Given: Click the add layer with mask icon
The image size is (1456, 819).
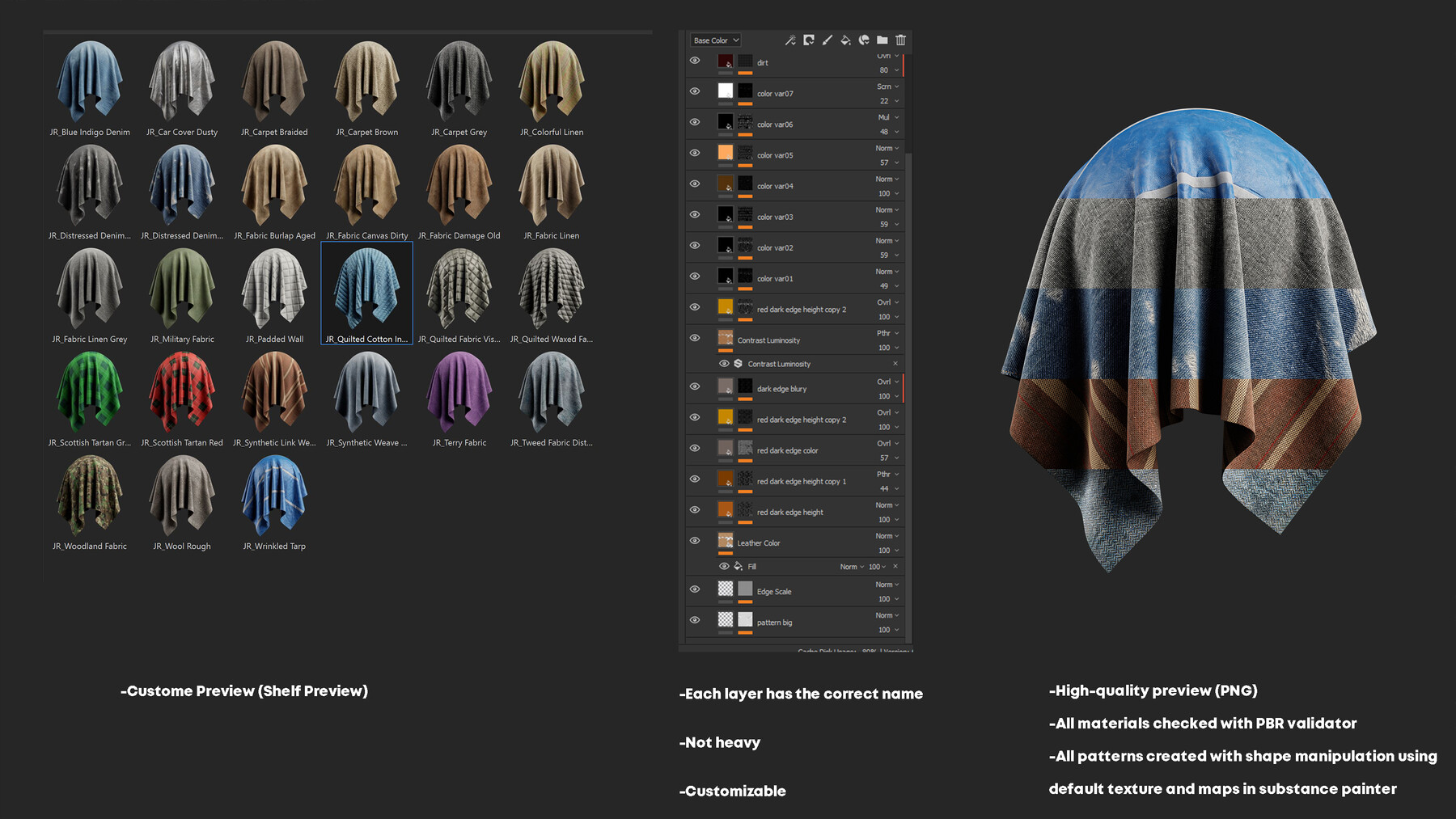Looking at the screenshot, I should tap(809, 40).
